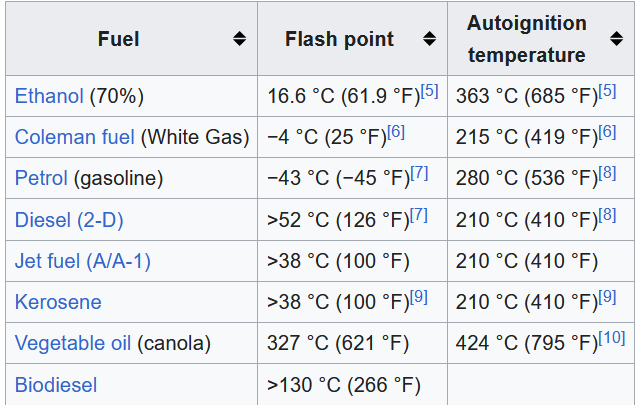635x405 pixels.
Task: Open the Diesel (2-D) link
Action: [69, 220]
